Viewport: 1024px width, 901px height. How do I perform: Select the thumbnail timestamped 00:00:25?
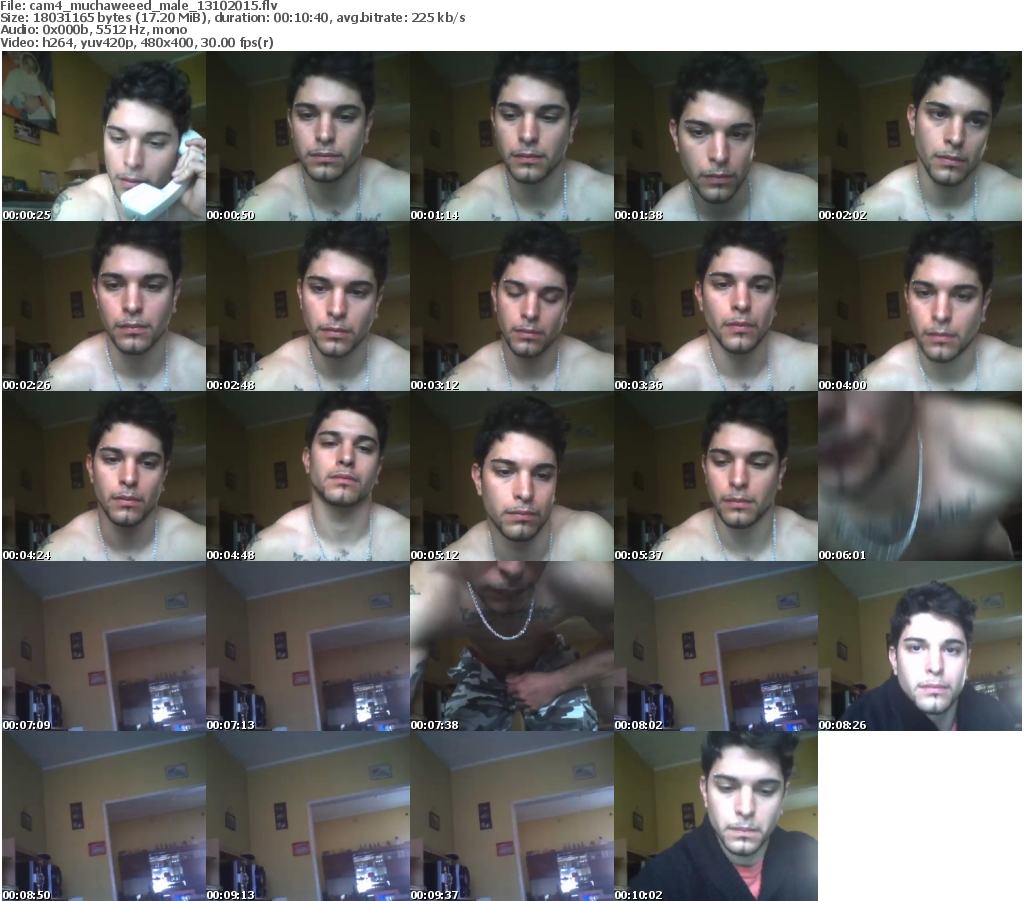[x=104, y=136]
